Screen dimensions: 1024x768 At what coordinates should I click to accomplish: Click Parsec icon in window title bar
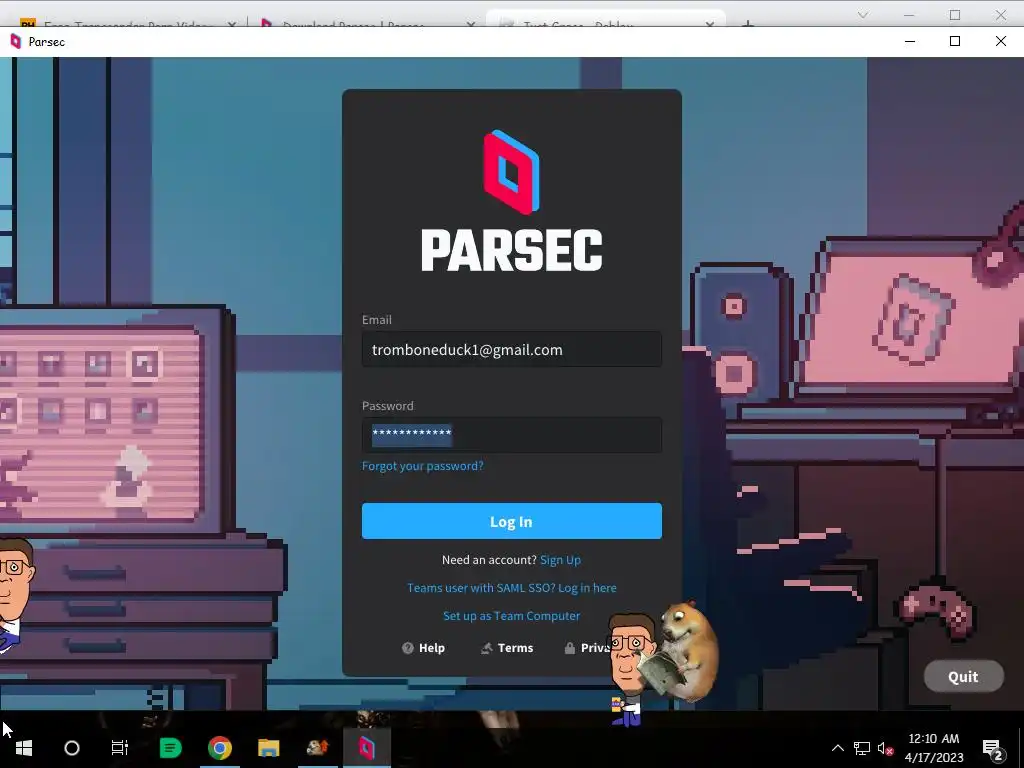click(16, 42)
